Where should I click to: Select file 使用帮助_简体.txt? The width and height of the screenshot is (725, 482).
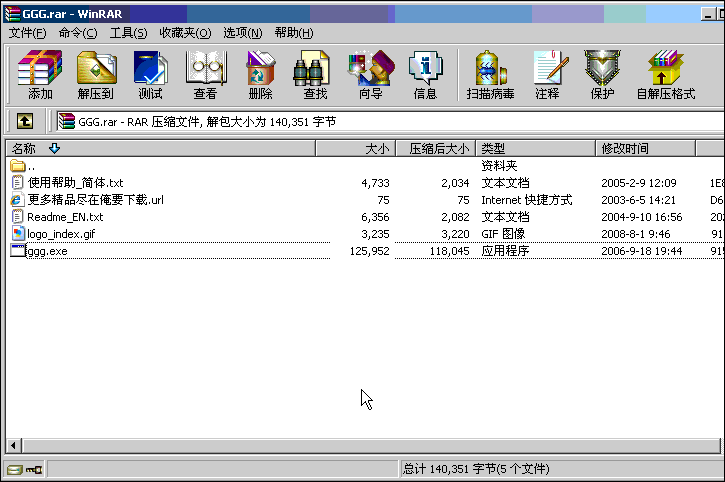coord(75,183)
